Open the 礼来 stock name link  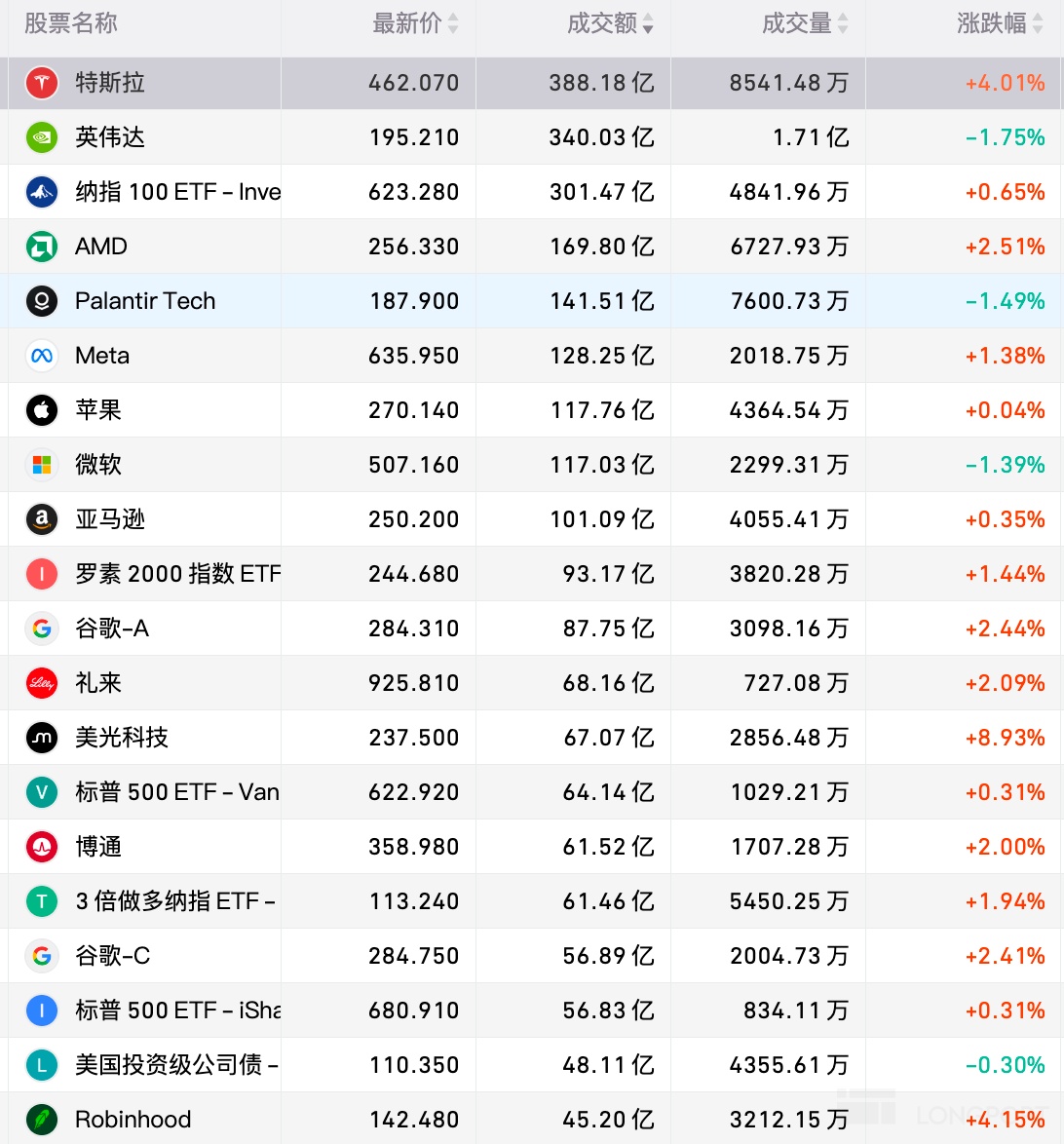click(x=98, y=683)
